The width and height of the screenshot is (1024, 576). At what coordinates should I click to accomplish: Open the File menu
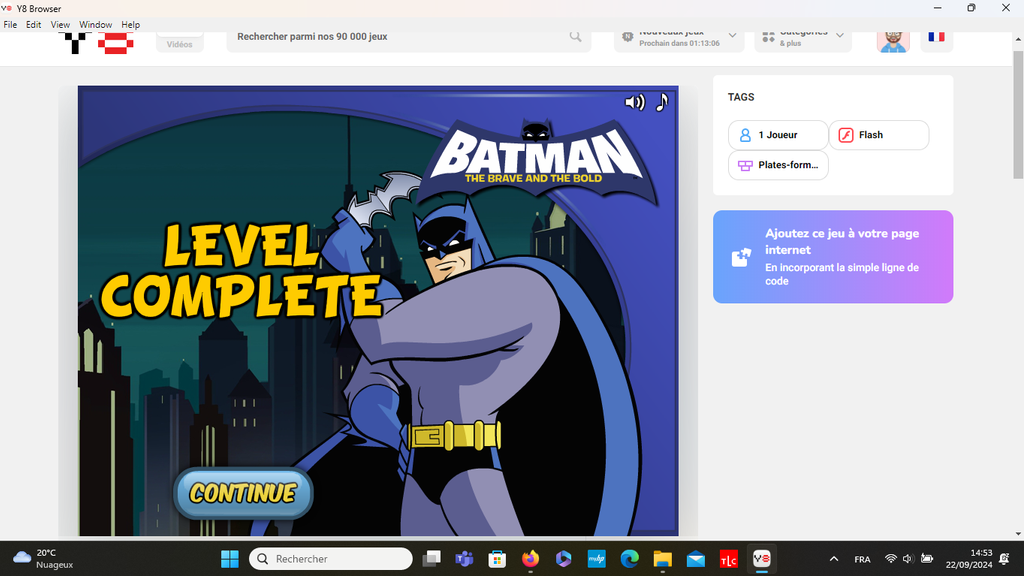click(x=10, y=24)
